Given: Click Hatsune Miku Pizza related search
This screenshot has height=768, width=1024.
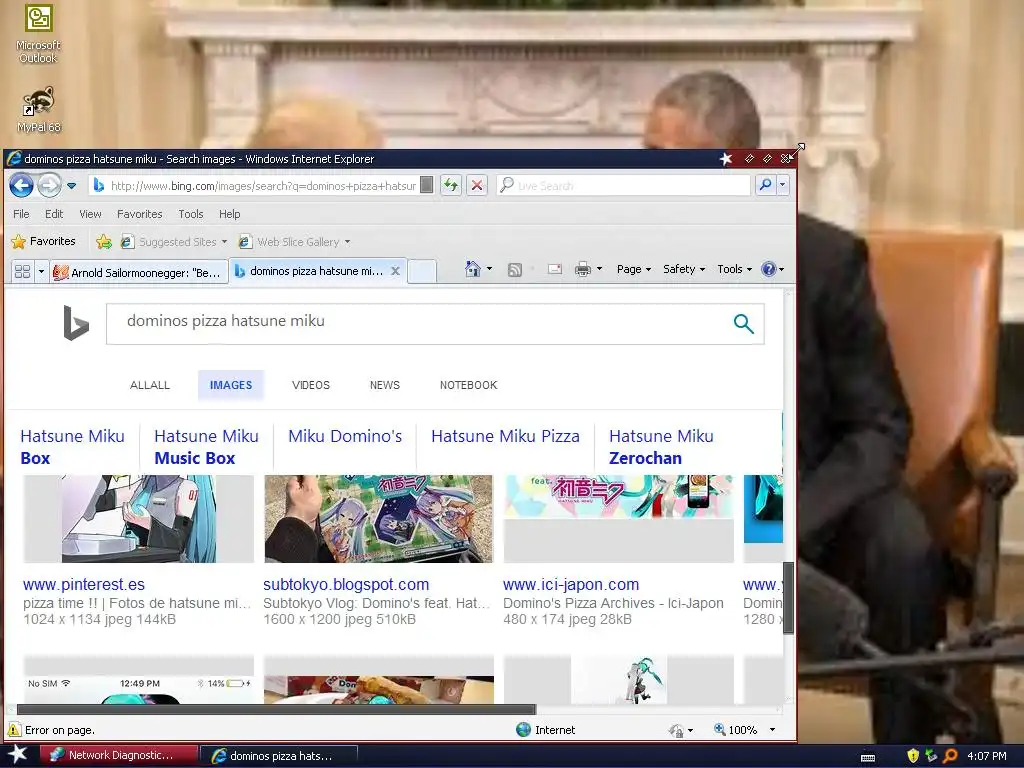Looking at the screenshot, I should 505,436.
